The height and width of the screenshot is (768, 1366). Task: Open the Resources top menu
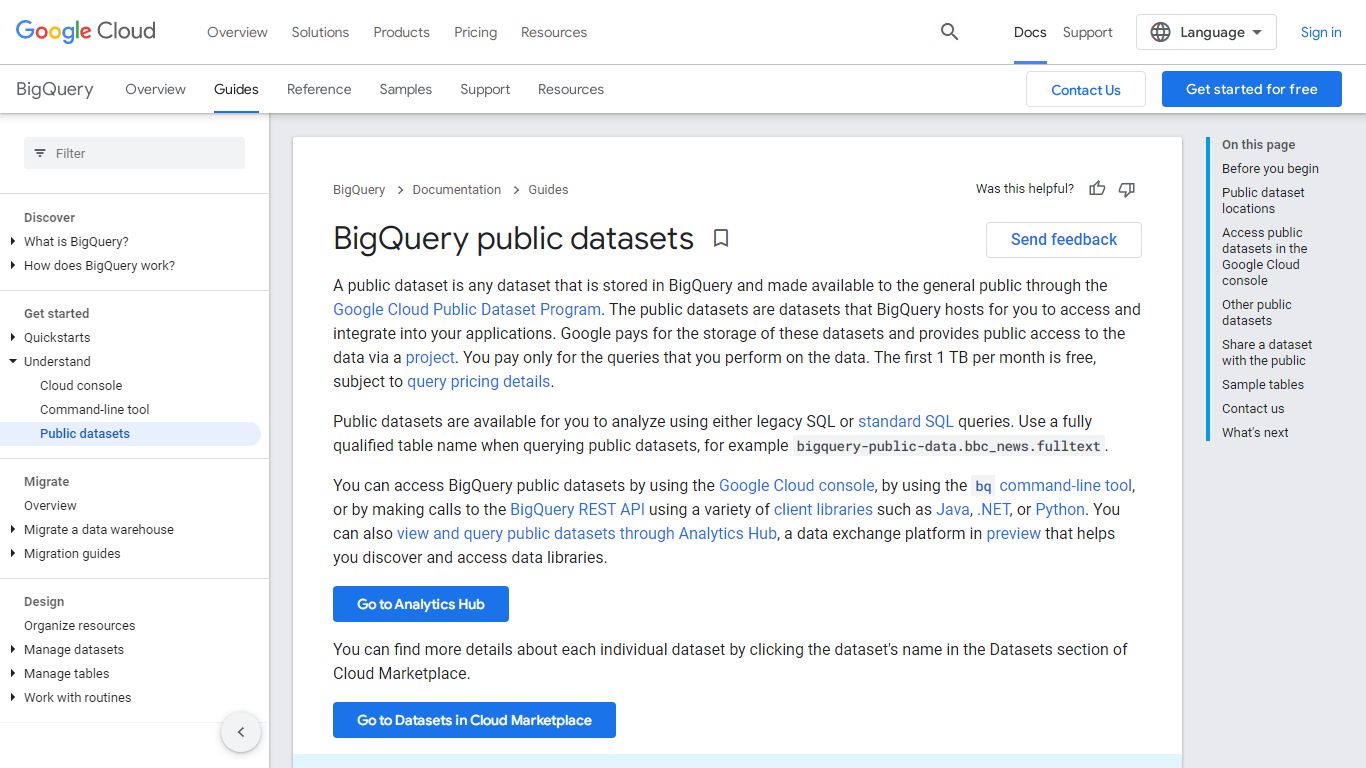click(554, 32)
